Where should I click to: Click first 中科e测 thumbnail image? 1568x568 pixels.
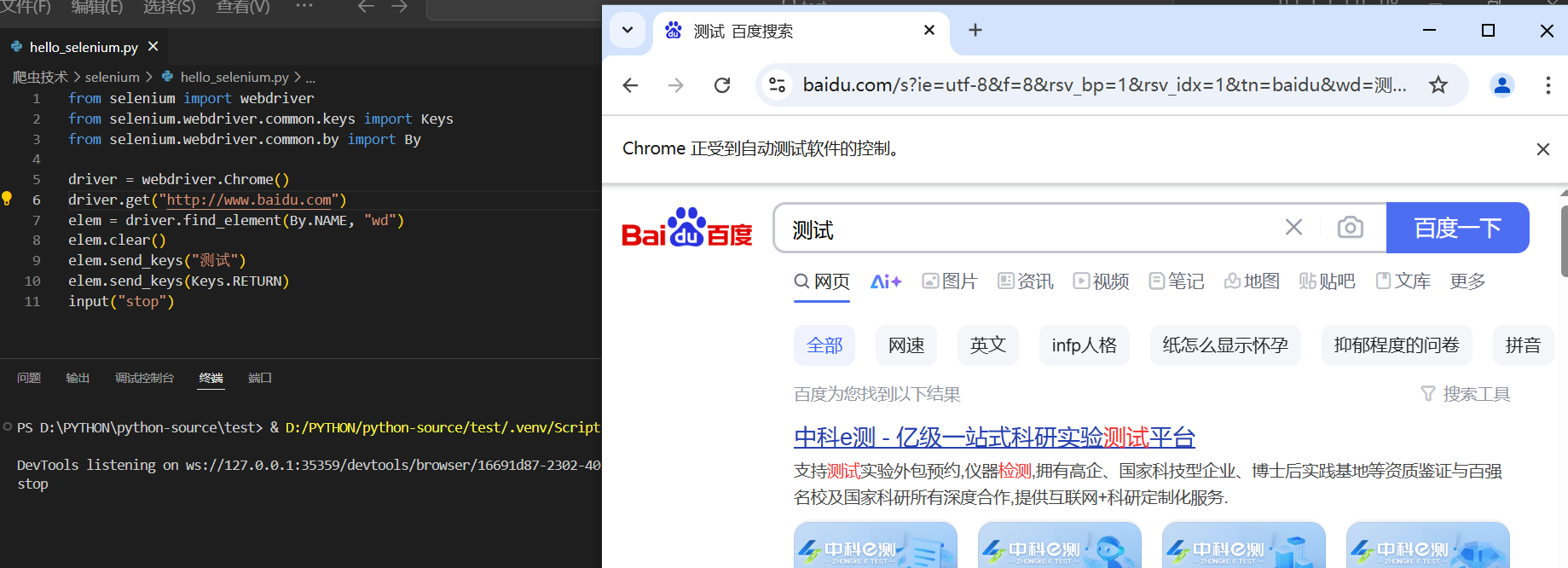876,545
